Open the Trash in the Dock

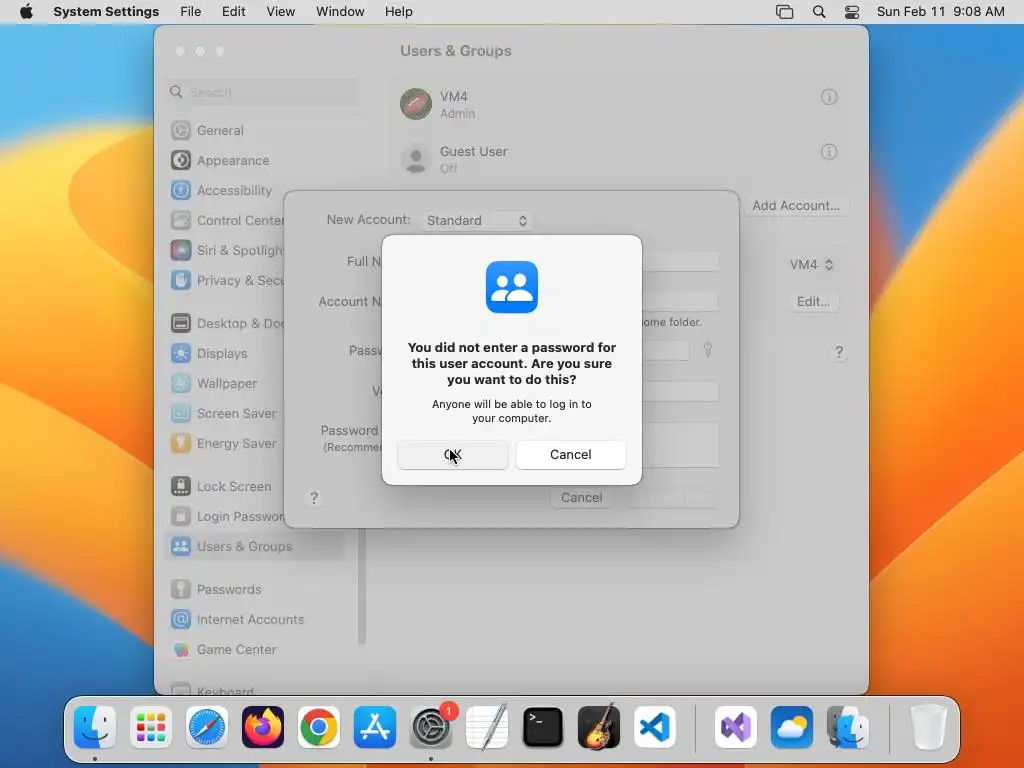point(929,727)
